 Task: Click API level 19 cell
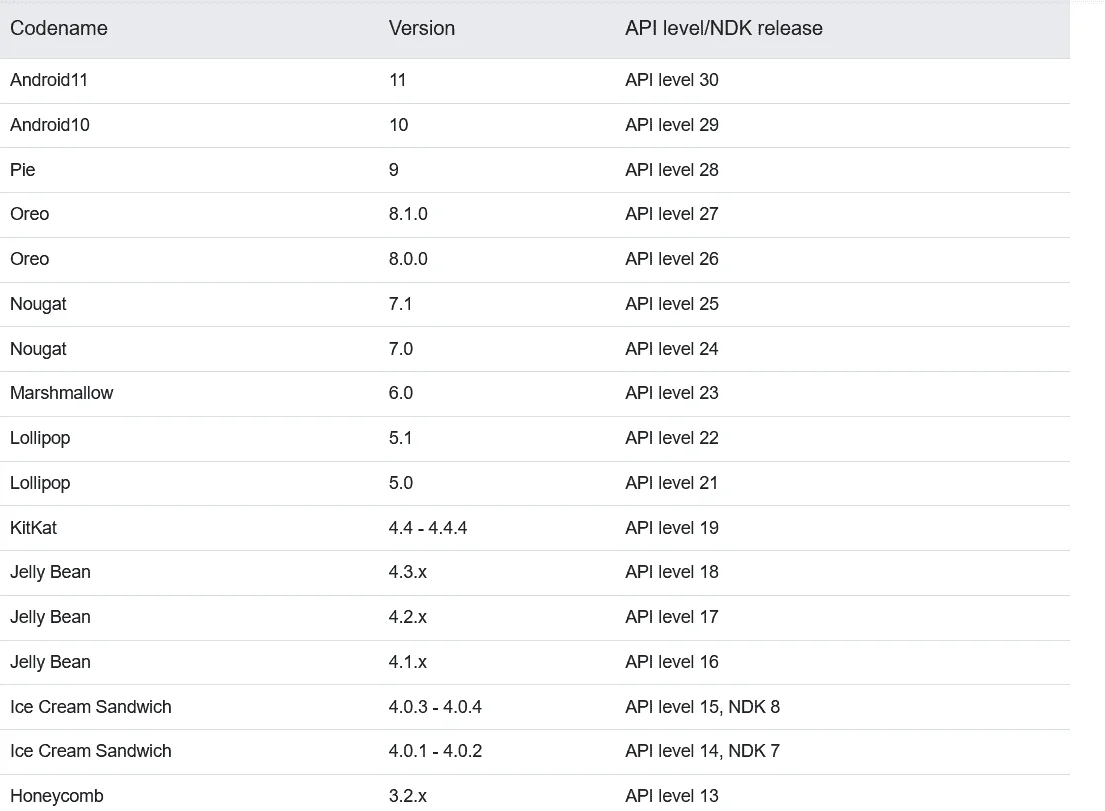pos(672,528)
